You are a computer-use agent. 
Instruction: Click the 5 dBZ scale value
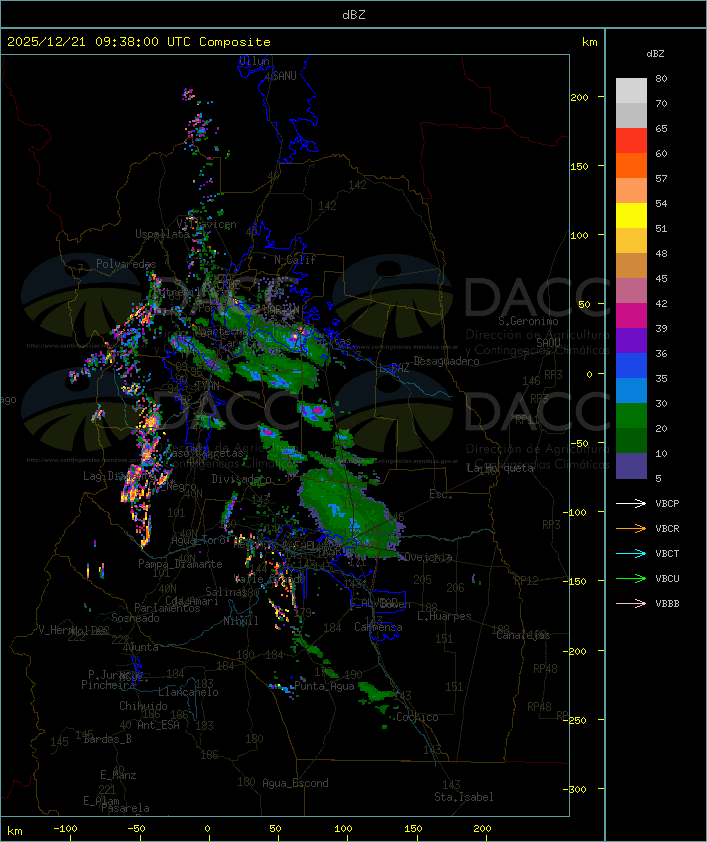[x=658, y=478]
